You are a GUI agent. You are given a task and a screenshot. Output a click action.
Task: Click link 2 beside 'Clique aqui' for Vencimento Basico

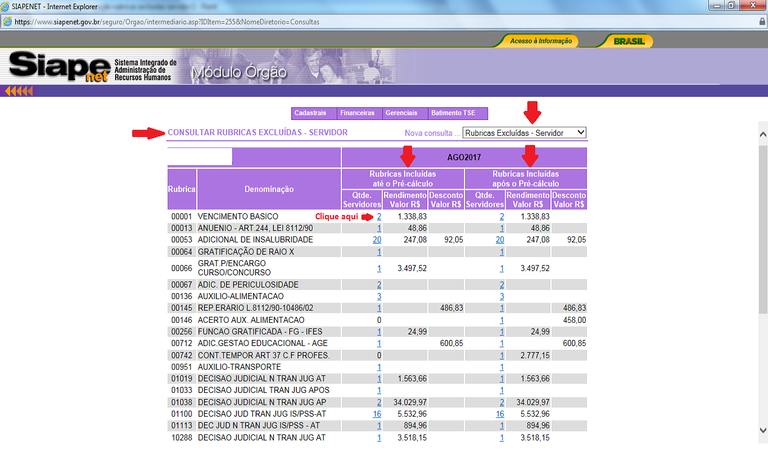pos(379,216)
